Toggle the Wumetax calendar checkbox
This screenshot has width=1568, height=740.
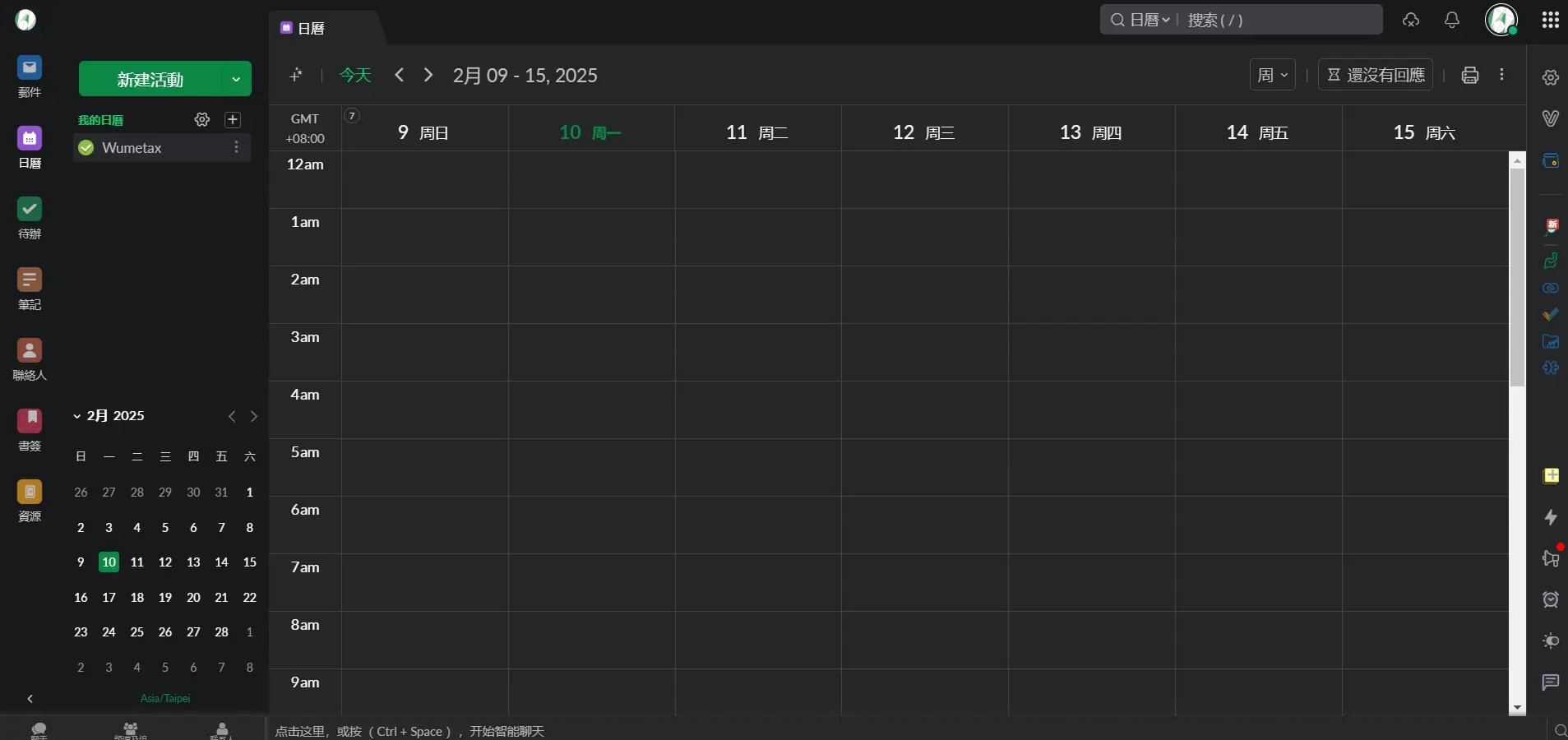pyautogui.click(x=86, y=148)
